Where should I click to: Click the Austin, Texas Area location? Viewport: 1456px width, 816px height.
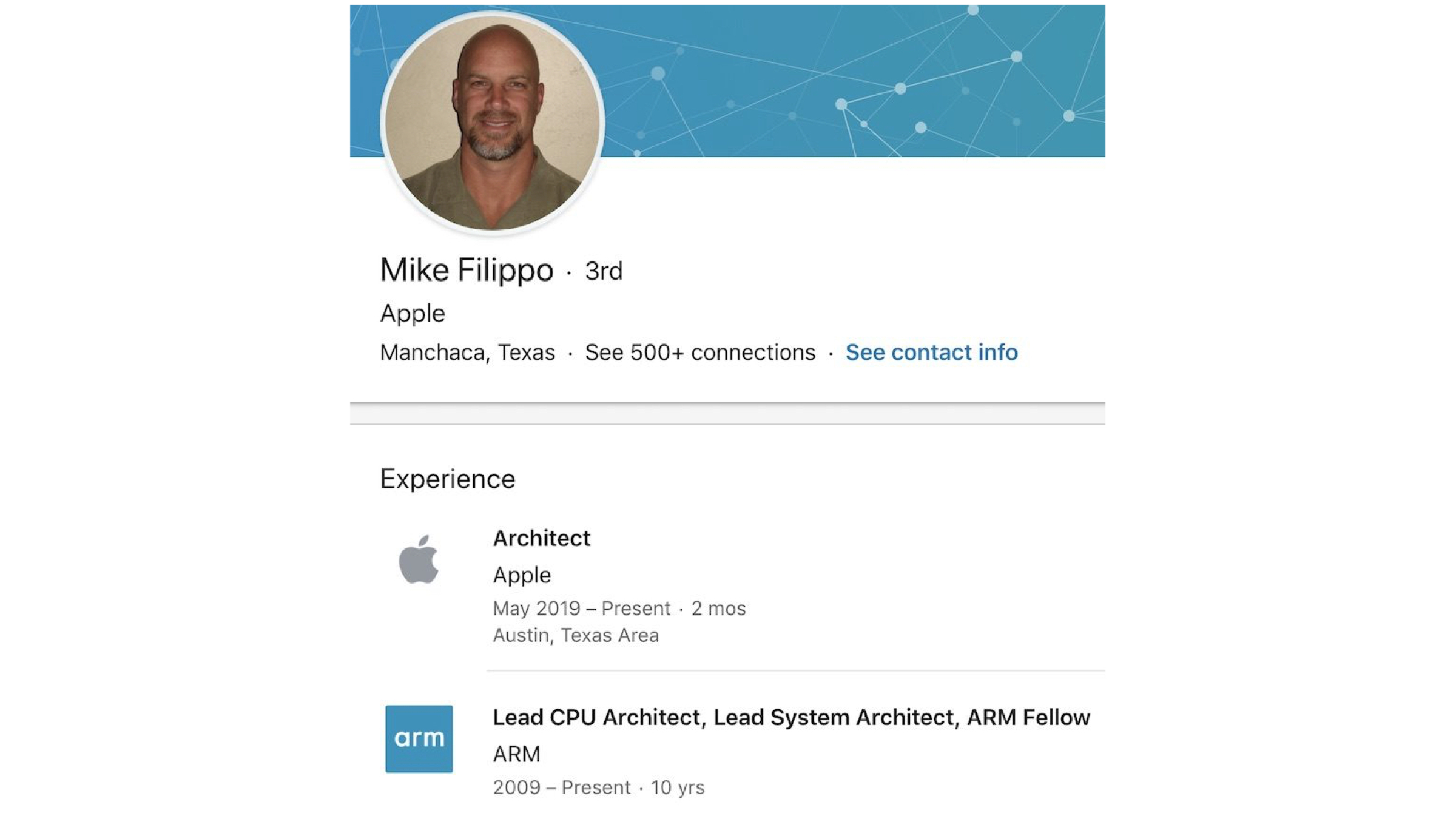[576, 635]
